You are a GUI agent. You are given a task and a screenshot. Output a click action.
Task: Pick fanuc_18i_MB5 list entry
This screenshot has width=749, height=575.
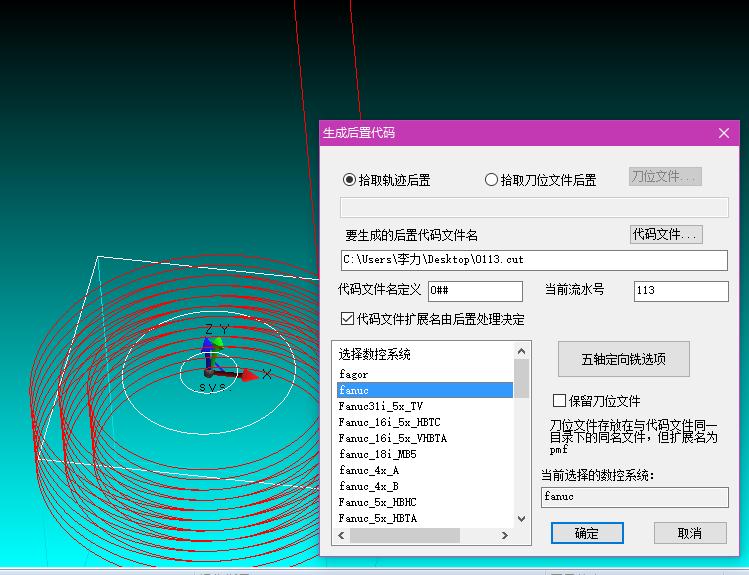425,454
